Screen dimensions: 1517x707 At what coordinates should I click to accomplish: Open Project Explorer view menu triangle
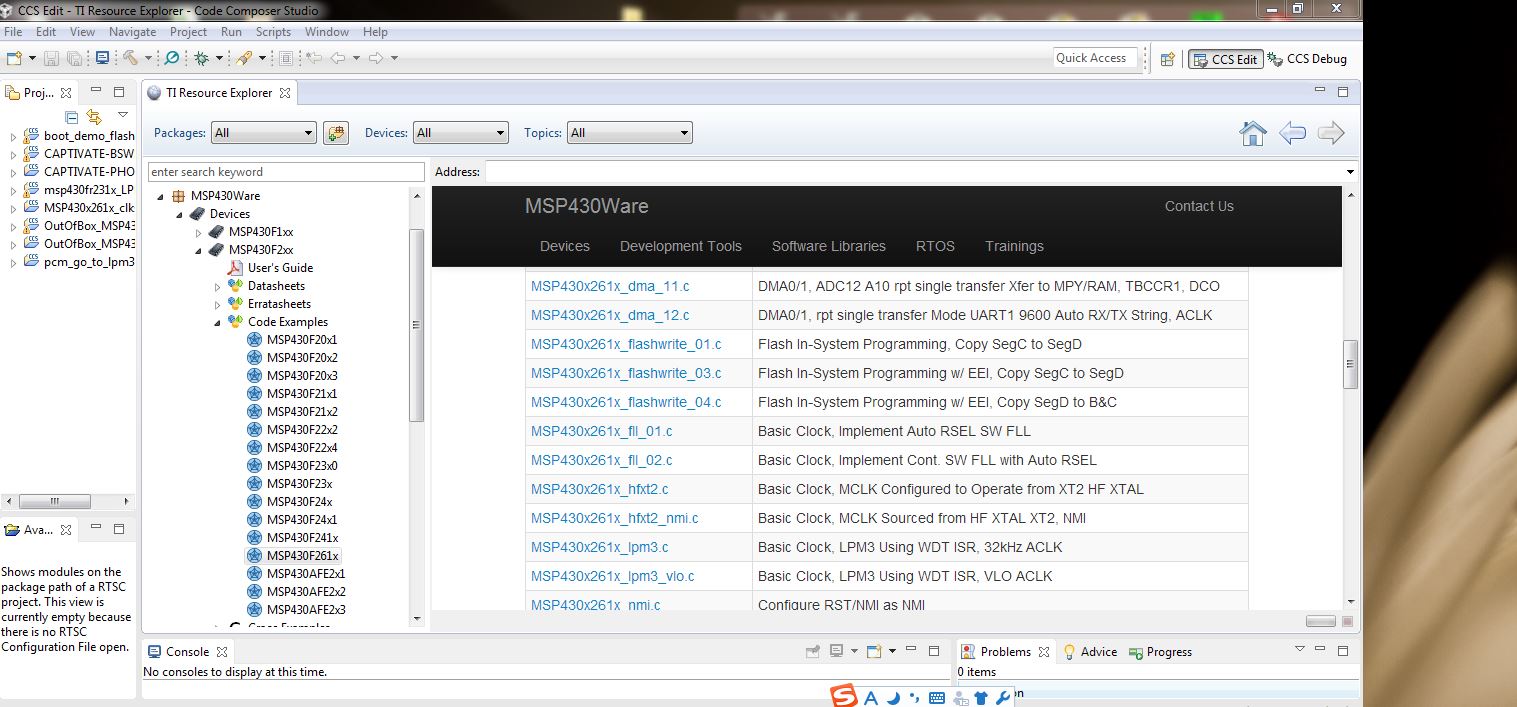[x=123, y=114]
